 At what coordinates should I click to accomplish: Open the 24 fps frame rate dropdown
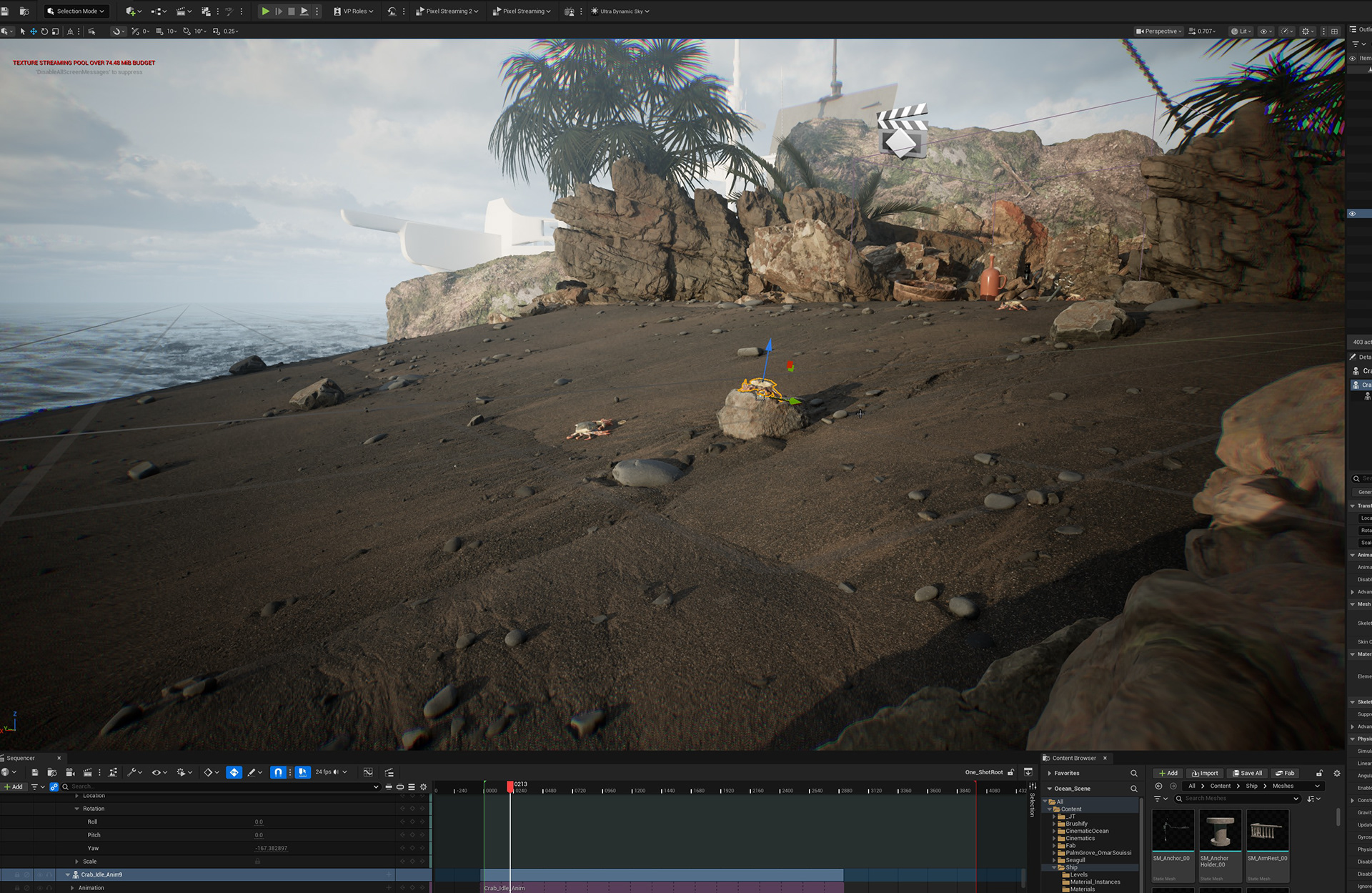point(331,772)
